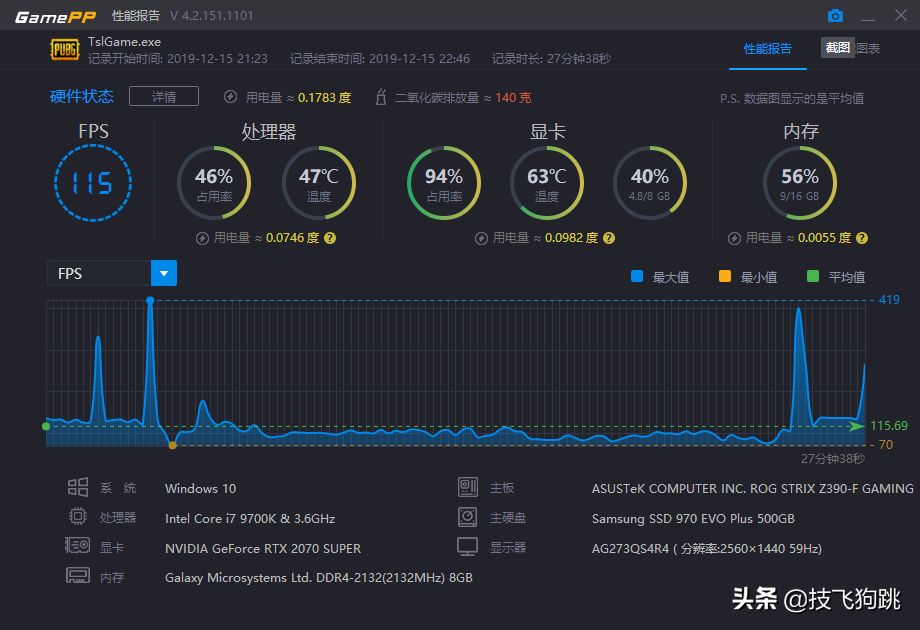Image resolution: width=920 pixels, height=630 pixels.
Task: Click the 内存 memory icon in spec list
Action: coord(78,575)
